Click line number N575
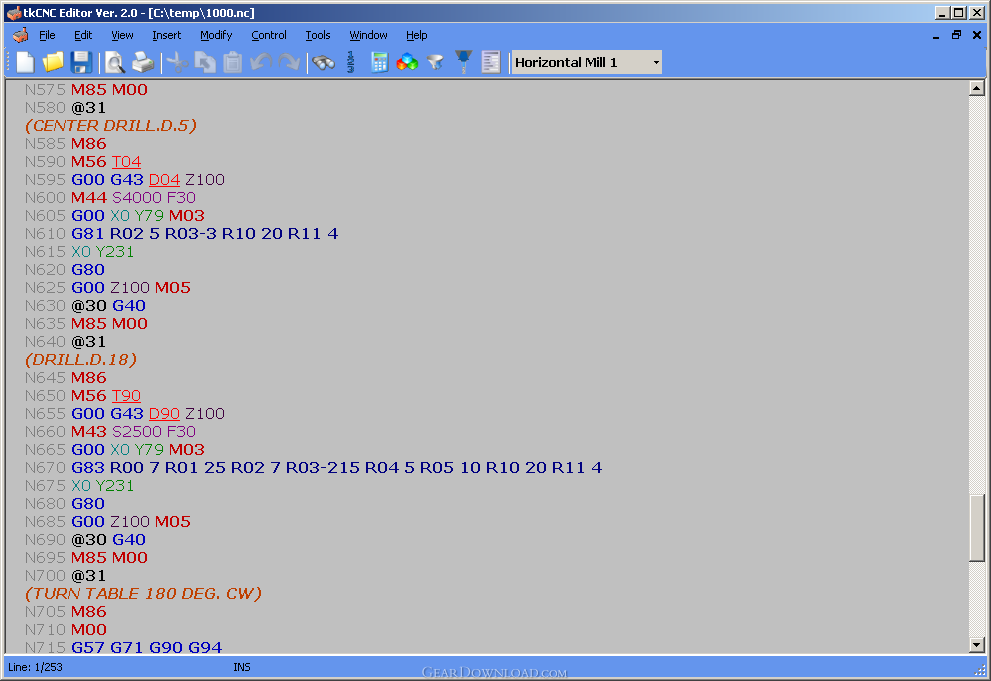 coord(45,90)
